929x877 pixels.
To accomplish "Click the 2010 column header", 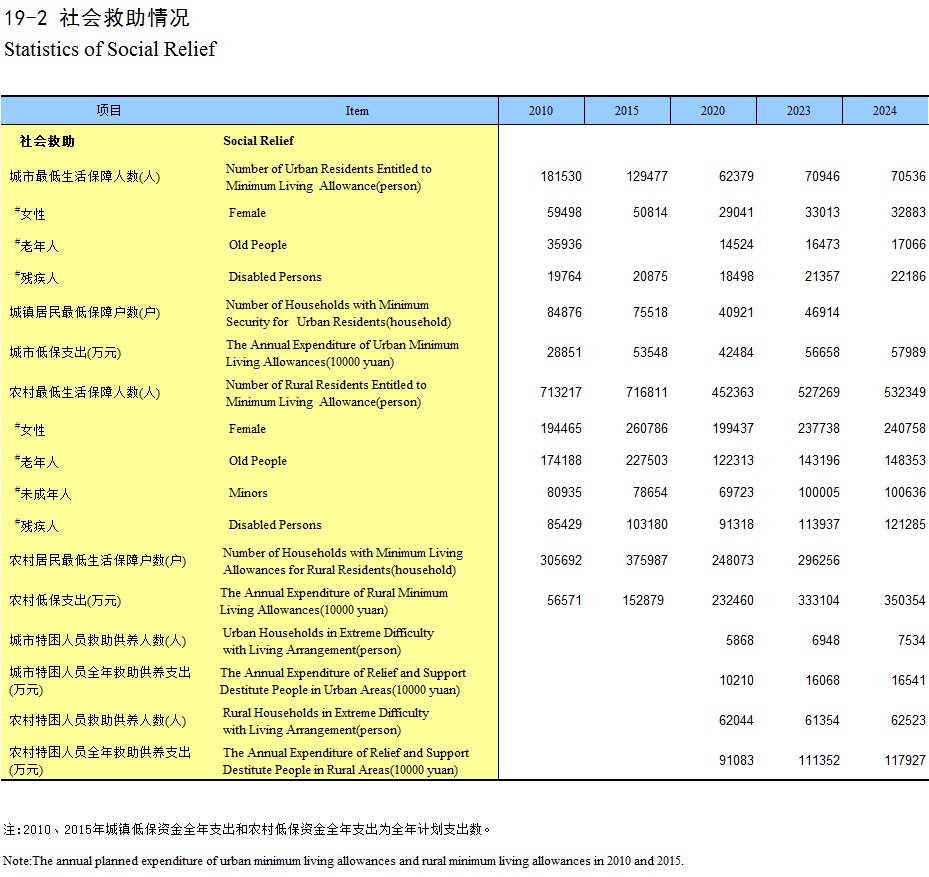I will 541,111.
